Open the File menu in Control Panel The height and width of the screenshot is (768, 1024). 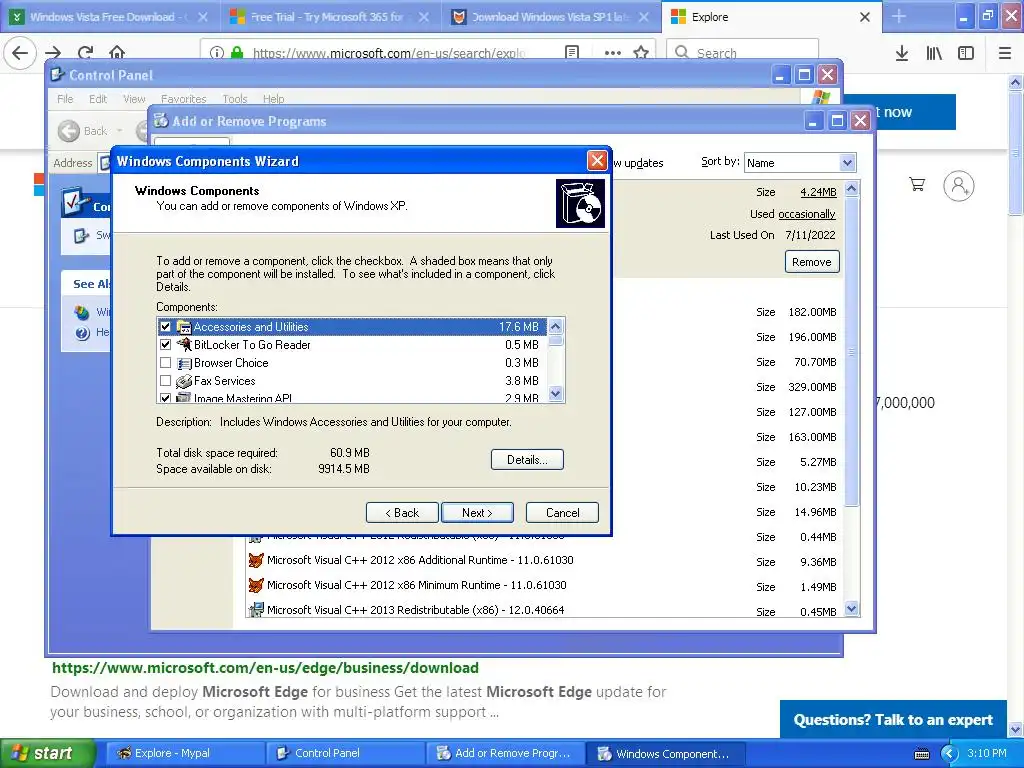pyautogui.click(x=65, y=99)
